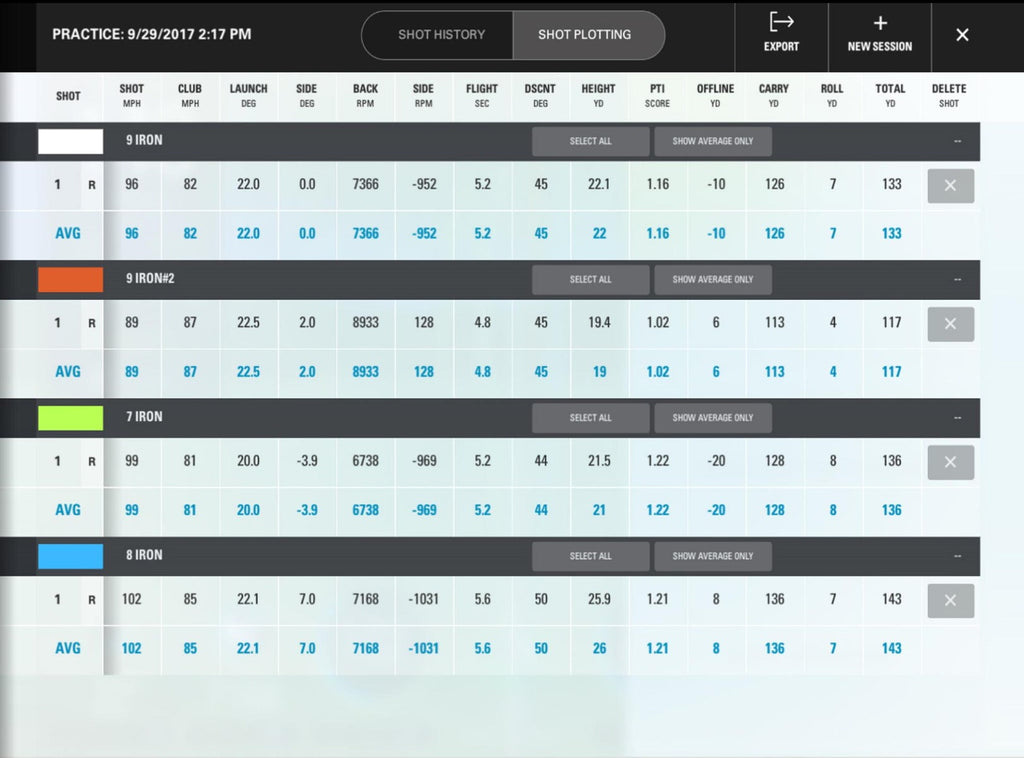The image size is (1024, 758).
Task: Click the white 9 IRON color swatch
Action: coord(71,141)
